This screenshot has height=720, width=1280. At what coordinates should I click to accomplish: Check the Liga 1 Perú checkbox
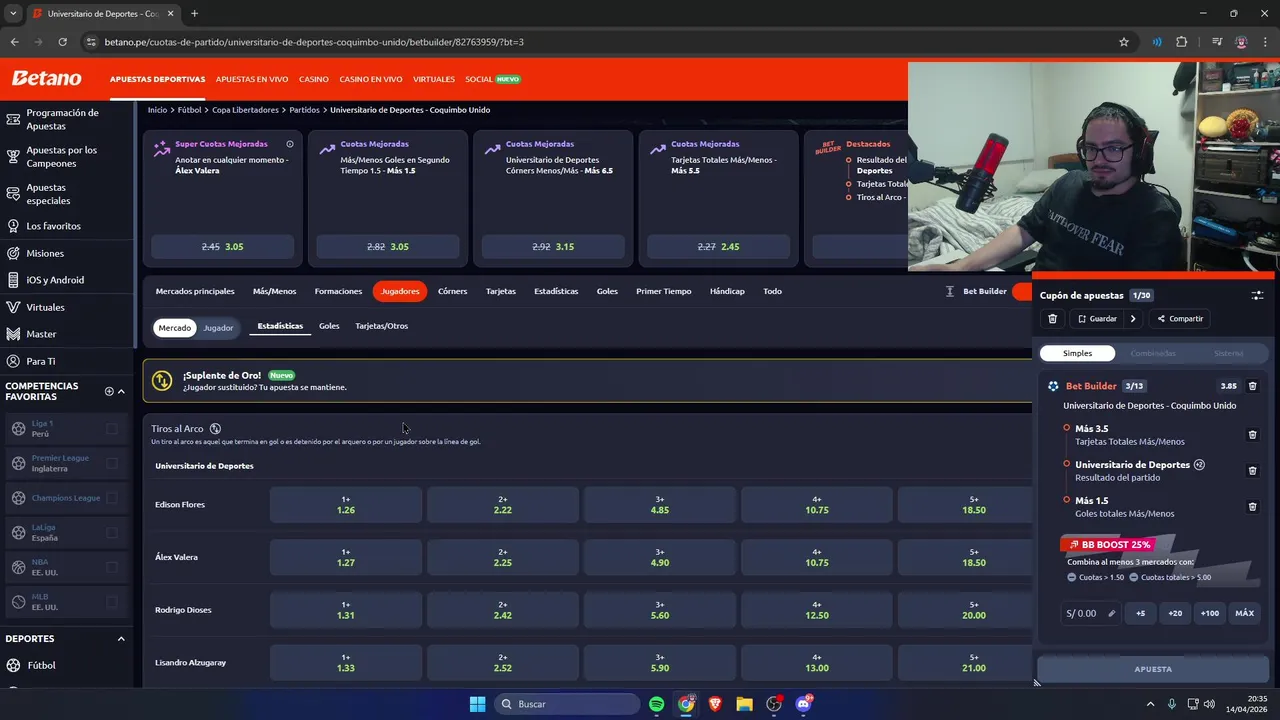click(112, 429)
